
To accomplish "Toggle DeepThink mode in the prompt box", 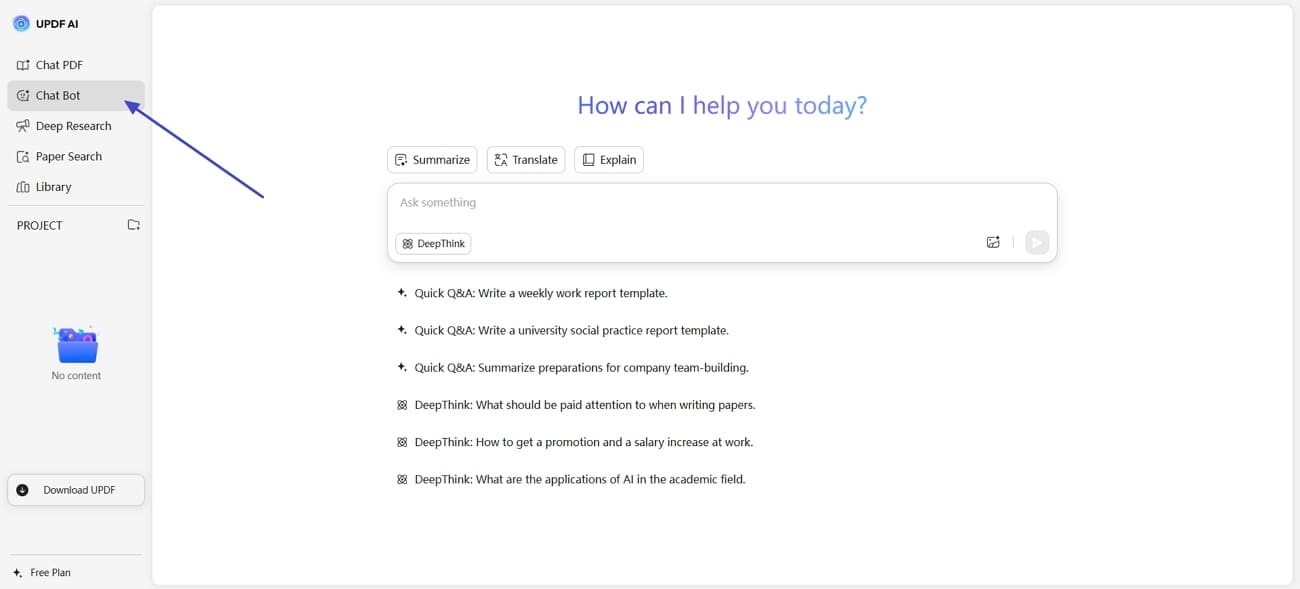I will (433, 243).
